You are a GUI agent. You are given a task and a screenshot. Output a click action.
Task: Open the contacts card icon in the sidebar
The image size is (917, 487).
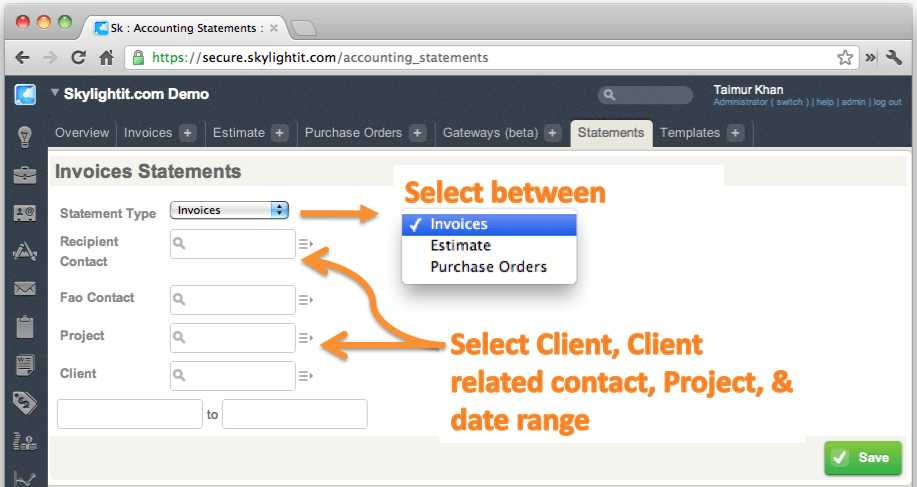[x=25, y=213]
